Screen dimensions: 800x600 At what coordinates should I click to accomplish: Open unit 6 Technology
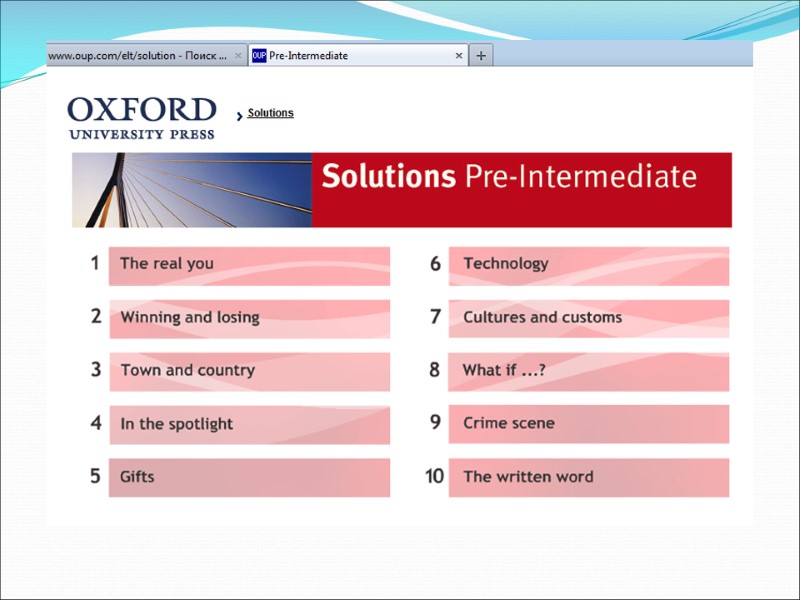tap(589, 266)
